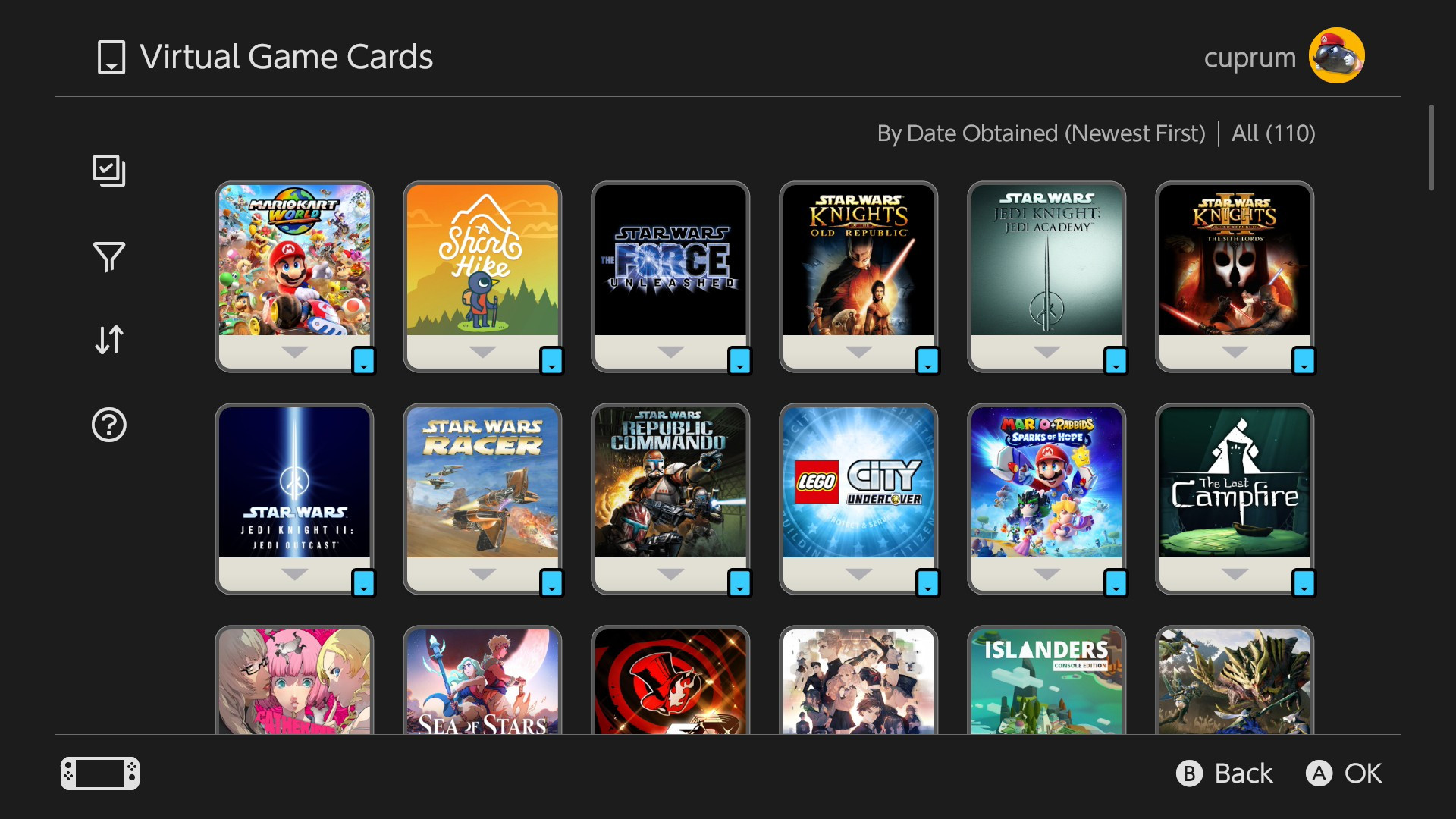Select the Star Wars The Force Unleashed card

670,277
